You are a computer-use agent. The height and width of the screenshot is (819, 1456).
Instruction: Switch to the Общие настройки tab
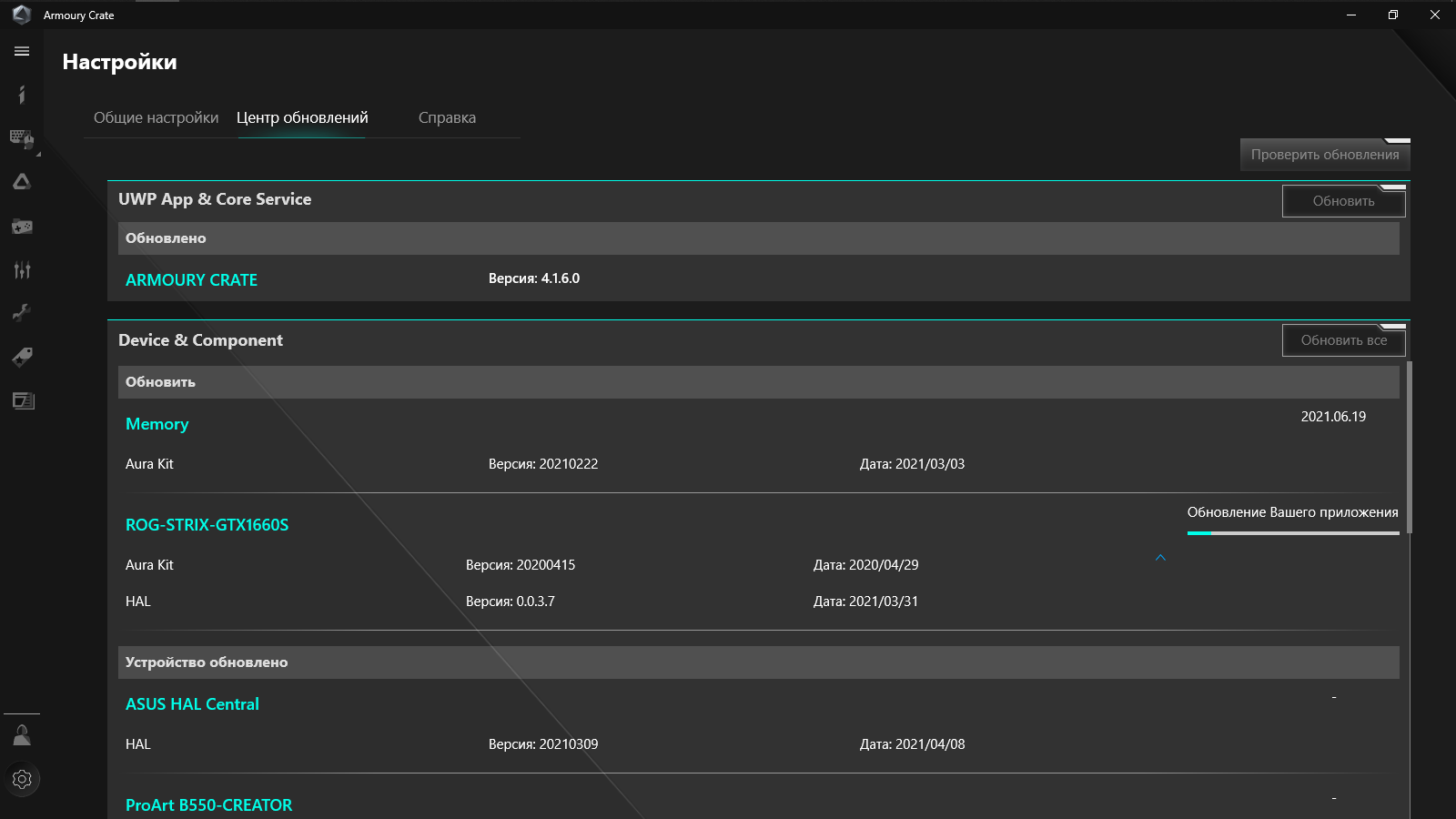click(x=156, y=117)
